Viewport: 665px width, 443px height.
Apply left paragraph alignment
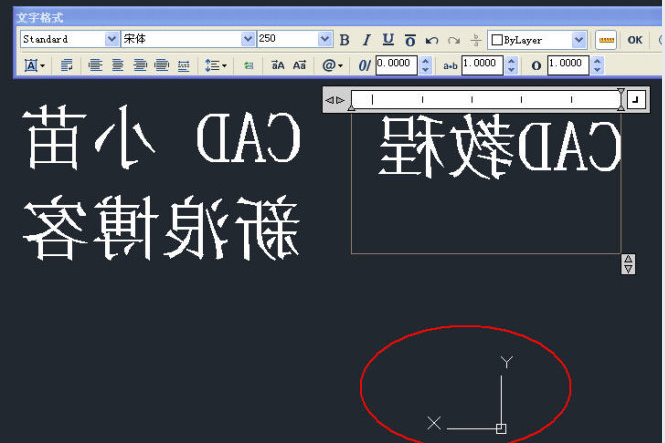(x=95, y=65)
